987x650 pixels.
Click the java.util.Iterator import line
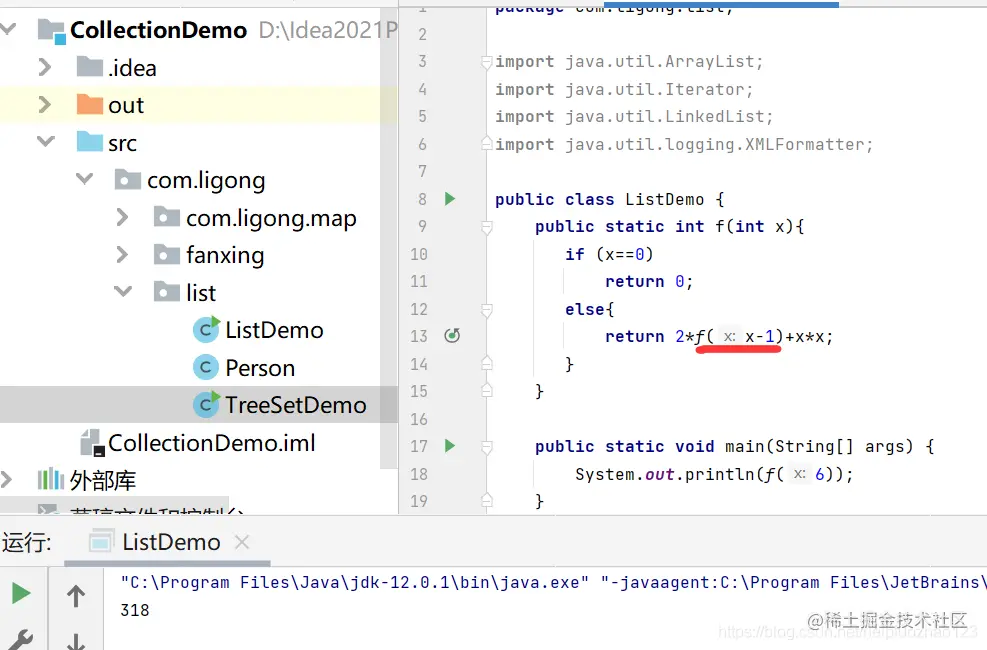pyautogui.click(x=624, y=89)
